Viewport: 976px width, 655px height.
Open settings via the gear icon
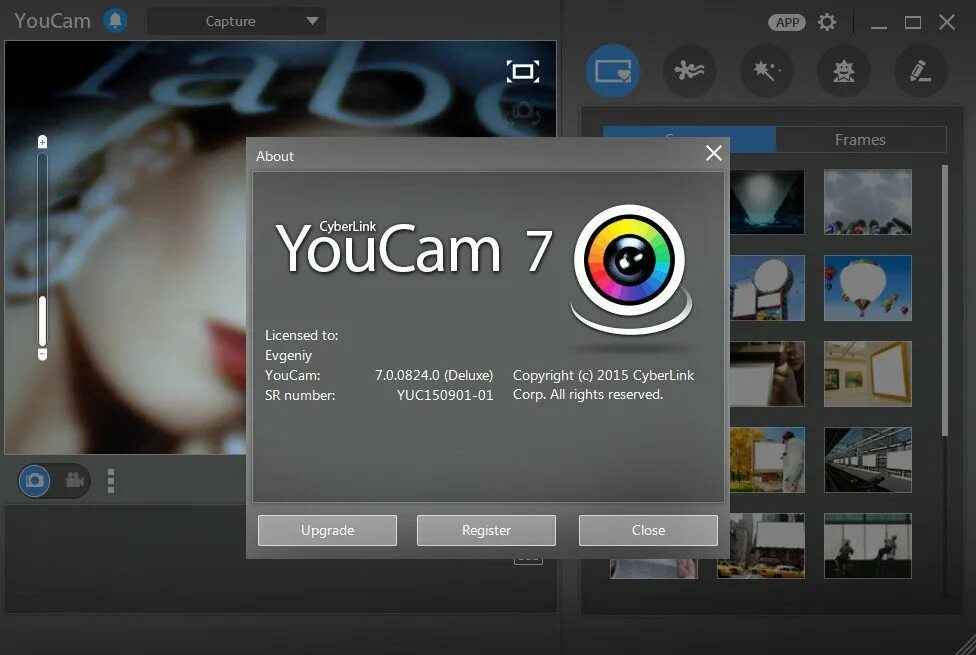pyautogui.click(x=827, y=22)
